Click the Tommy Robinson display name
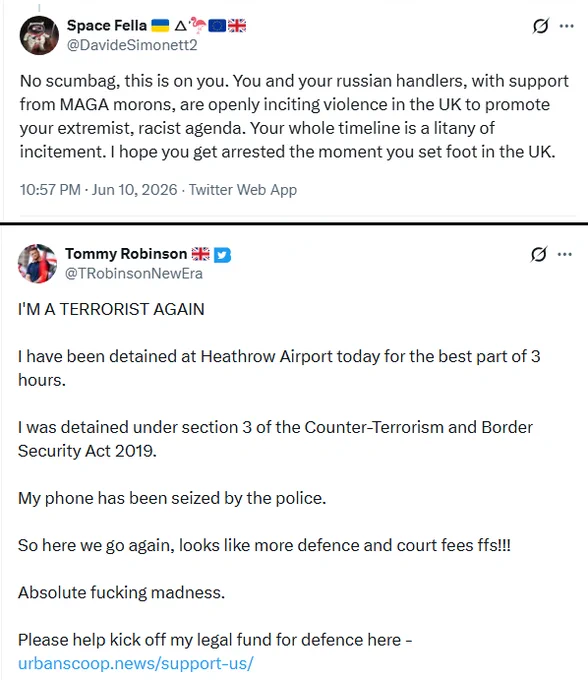The image size is (588, 680). coord(126,254)
